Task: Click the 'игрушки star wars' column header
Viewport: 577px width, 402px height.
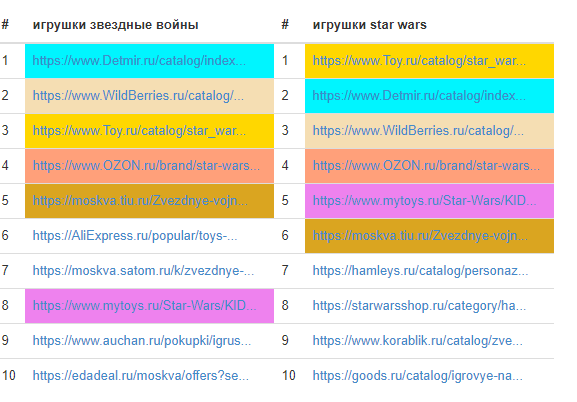Action: pyautogui.click(x=369, y=25)
